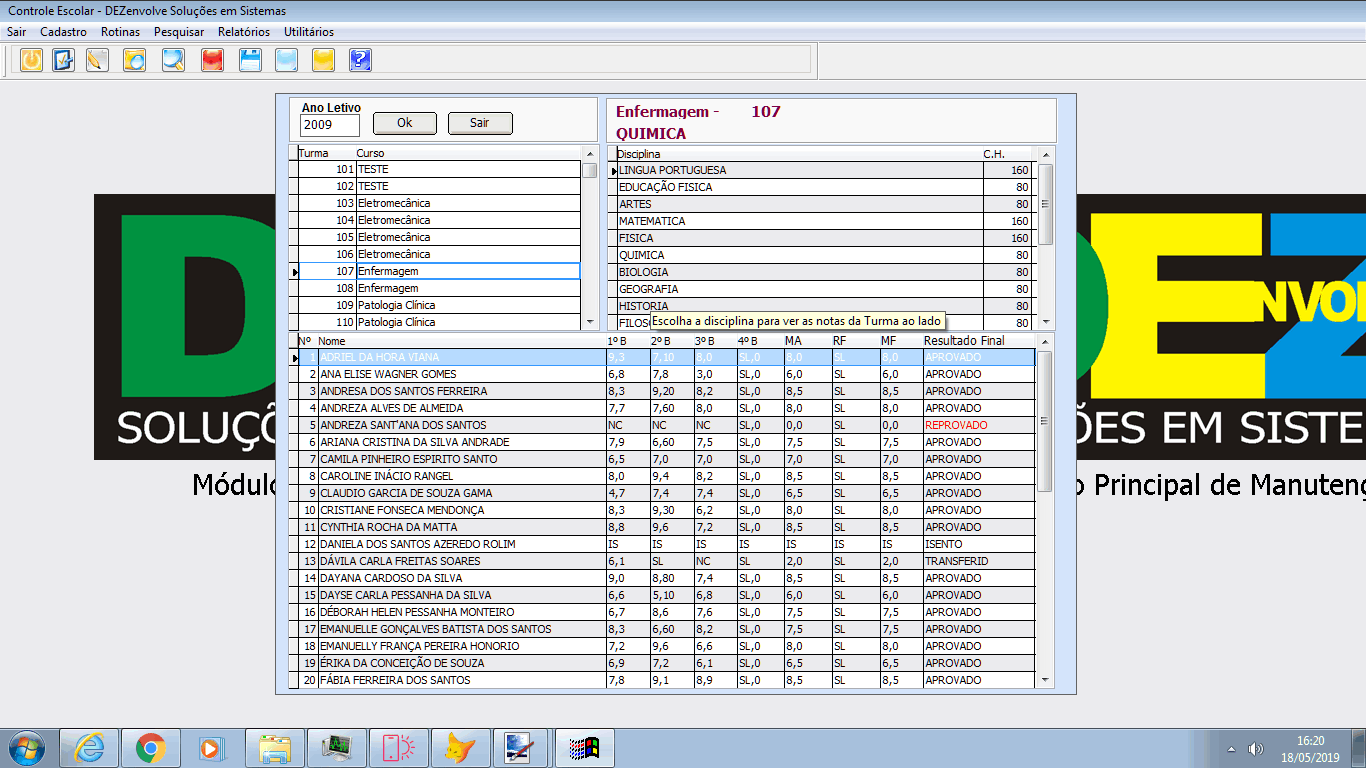Open the Utilitários menu
The height and width of the screenshot is (768, 1366).
tap(309, 32)
